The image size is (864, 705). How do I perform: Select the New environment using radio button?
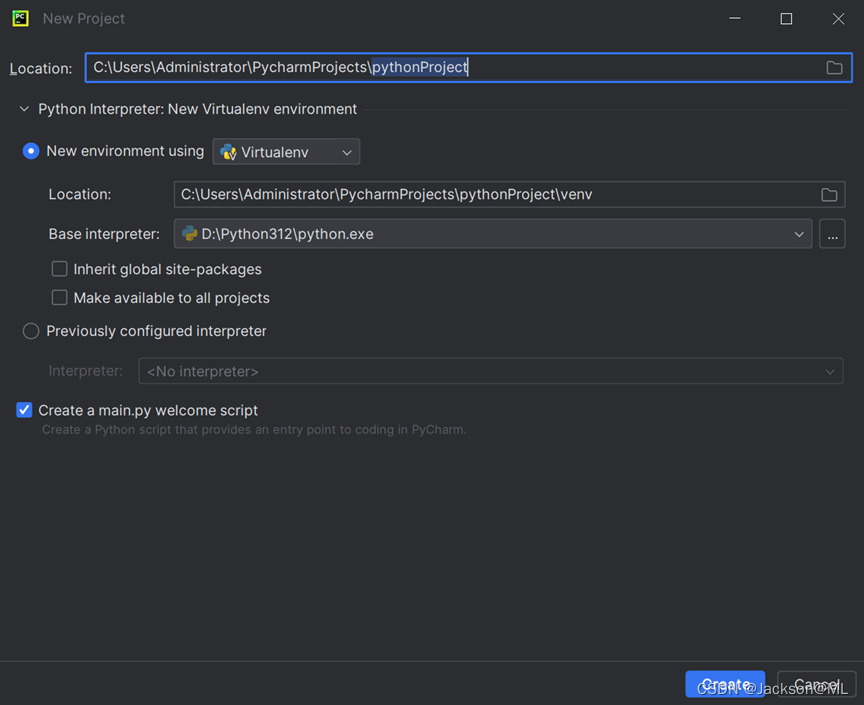(x=31, y=151)
